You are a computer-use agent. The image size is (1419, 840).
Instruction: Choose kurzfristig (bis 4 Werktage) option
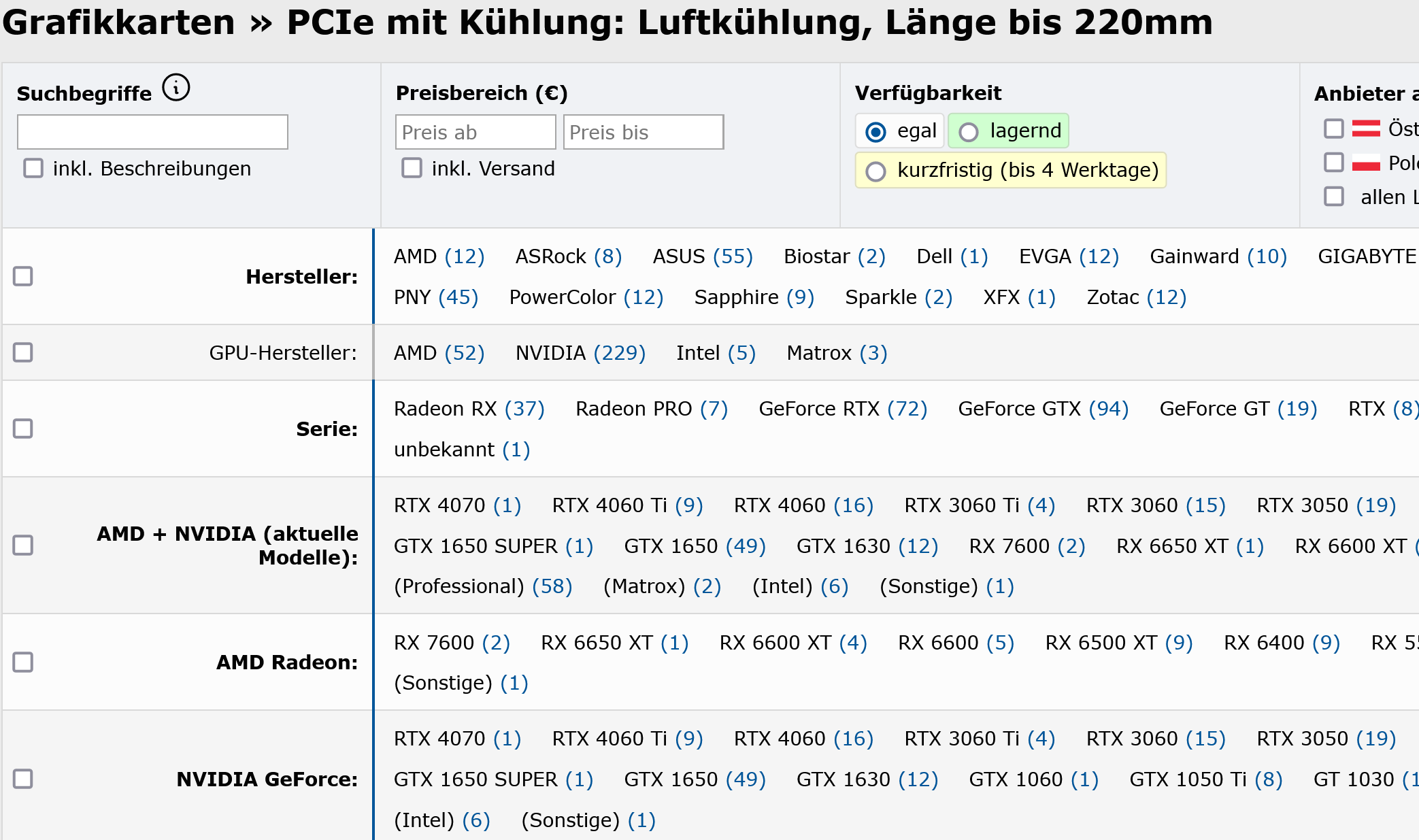[x=876, y=171]
